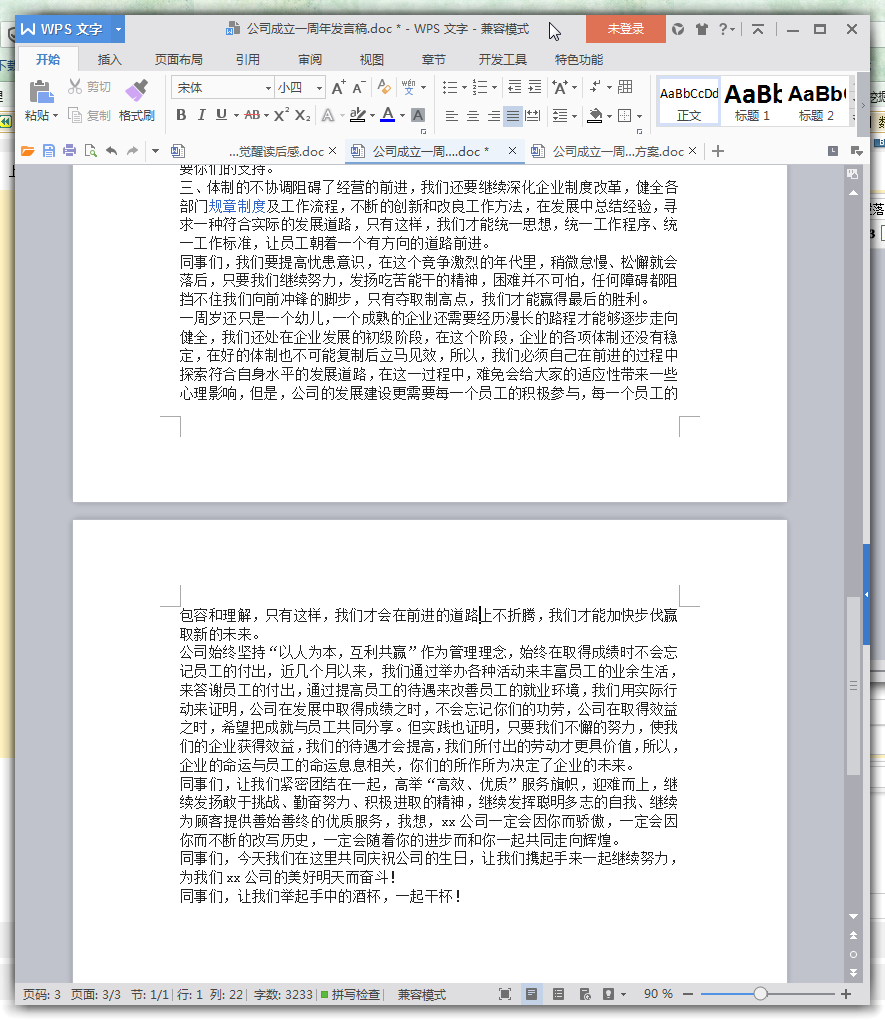Open the 页面布局 ribbon tab
This screenshot has width=885, height=1020.
point(178,60)
